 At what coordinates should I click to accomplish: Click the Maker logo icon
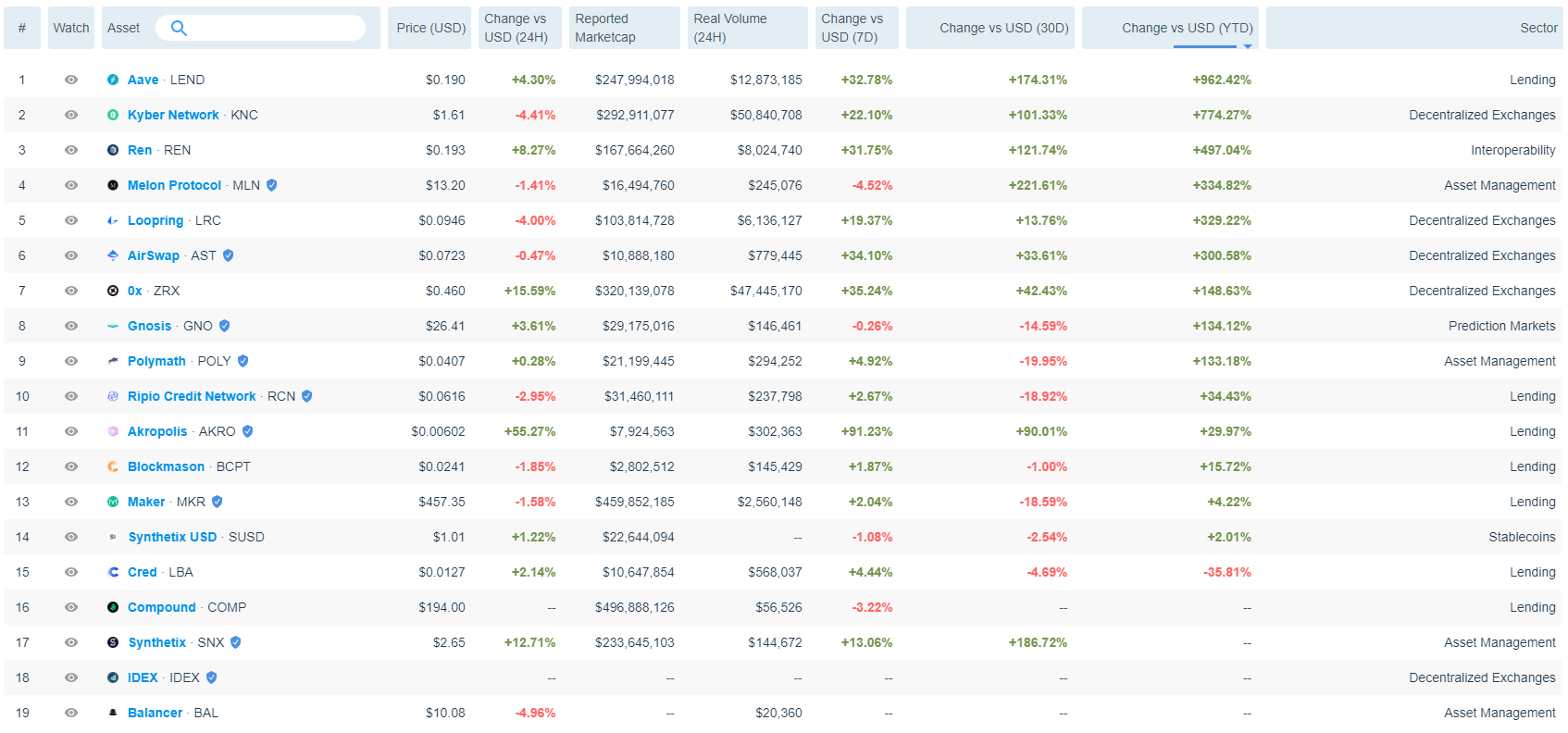[x=113, y=502]
